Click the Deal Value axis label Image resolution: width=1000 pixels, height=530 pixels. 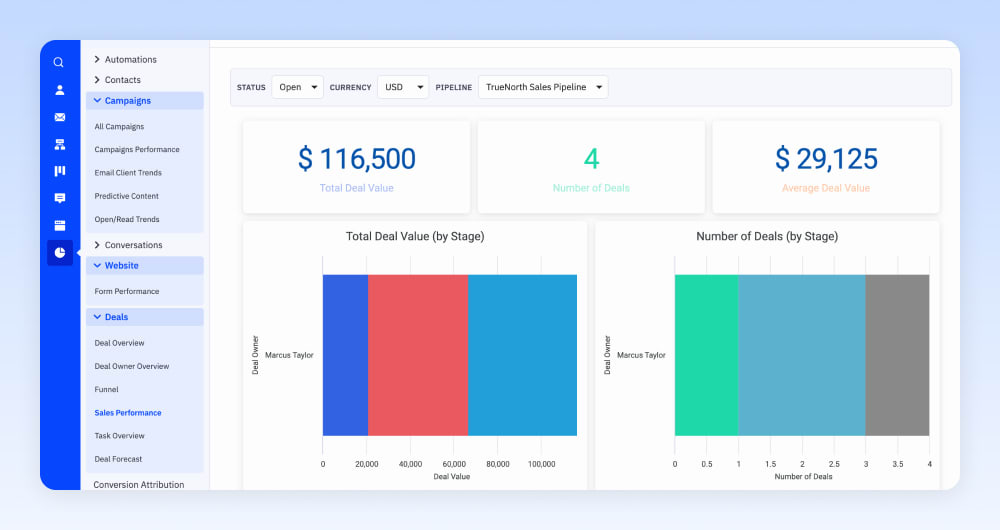click(x=452, y=476)
